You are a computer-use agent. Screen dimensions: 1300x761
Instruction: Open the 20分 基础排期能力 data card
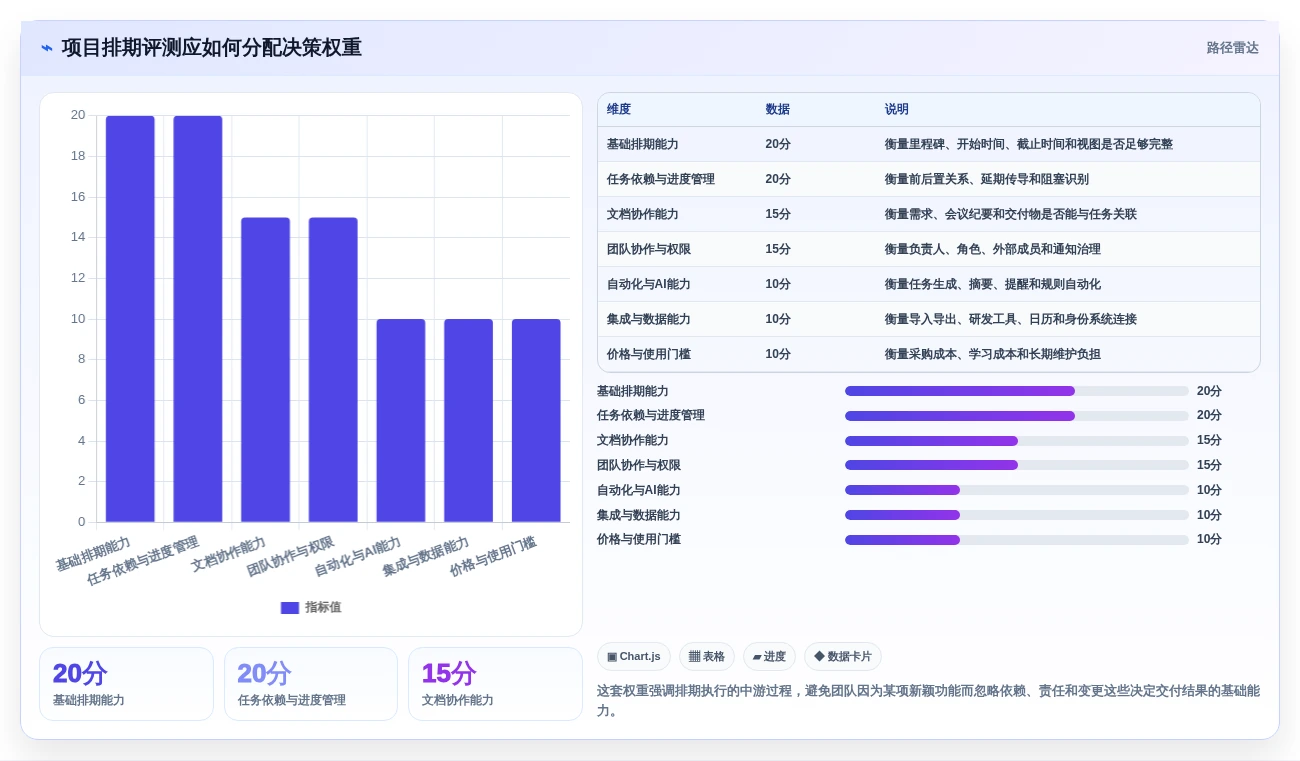[x=126, y=684]
